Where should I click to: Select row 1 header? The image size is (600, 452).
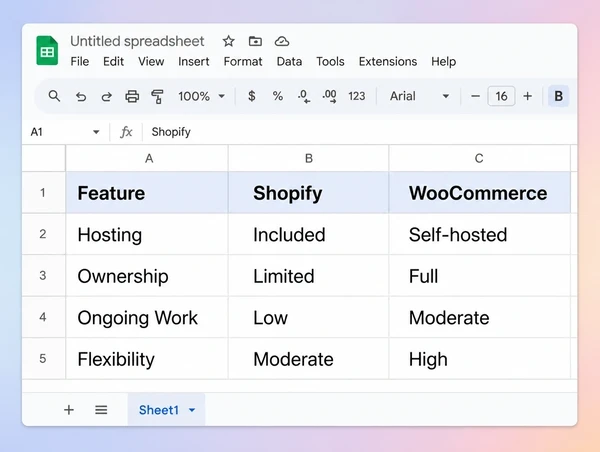pos(43,193)
